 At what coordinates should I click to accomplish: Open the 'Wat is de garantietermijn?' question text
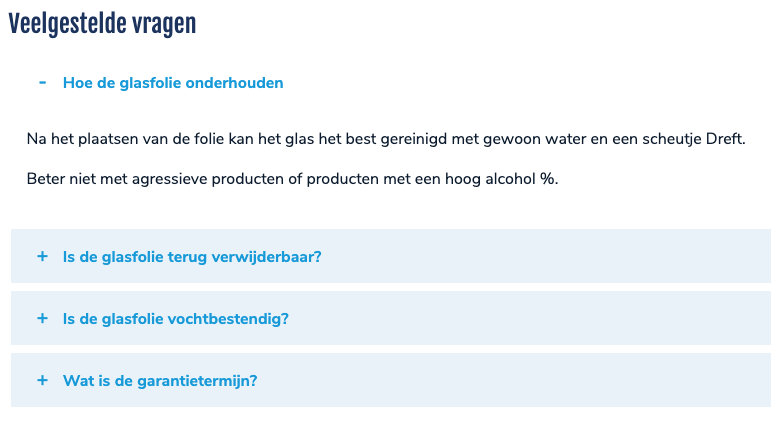160,381
